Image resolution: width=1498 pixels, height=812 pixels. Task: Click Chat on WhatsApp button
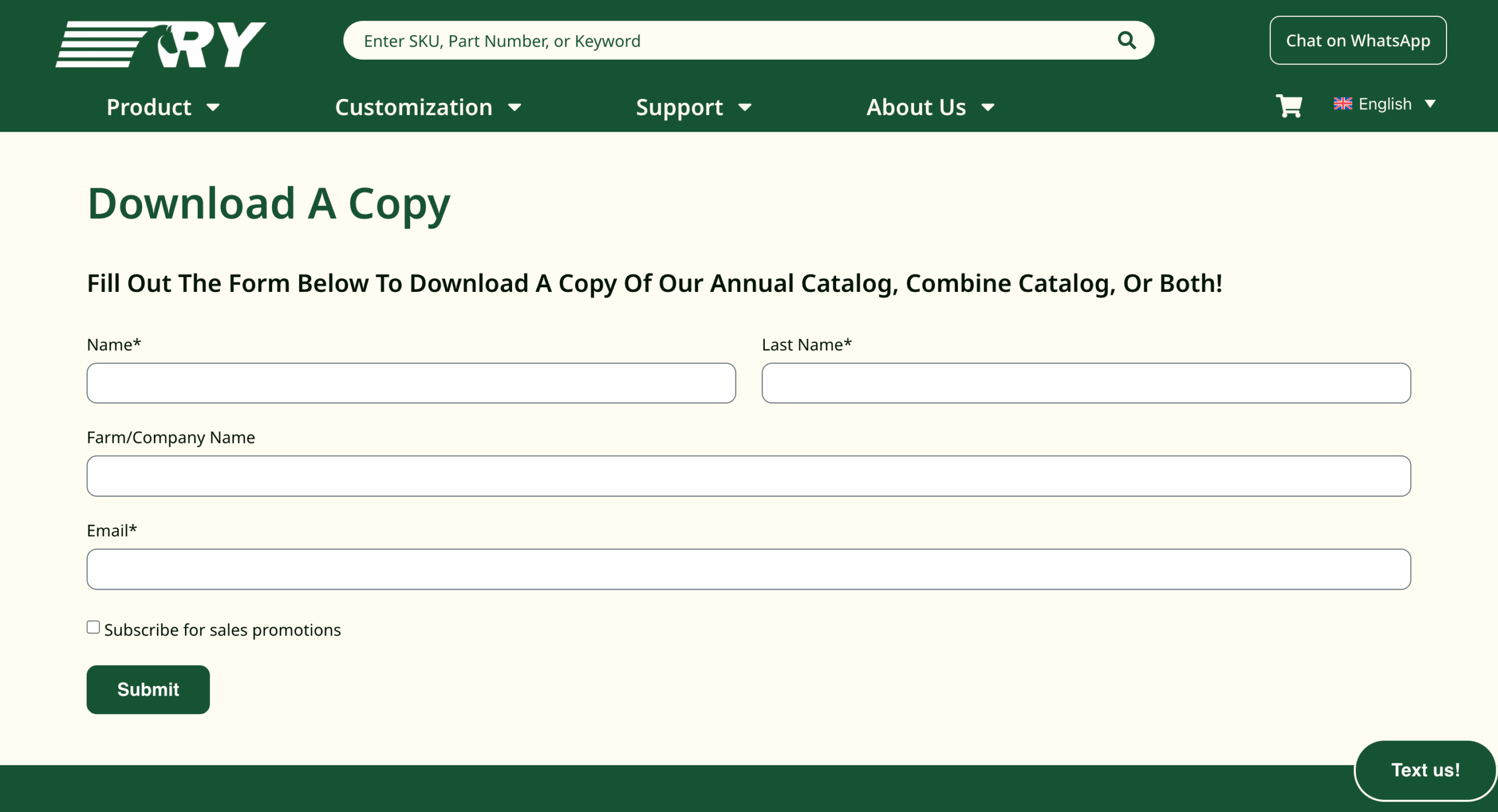1358,40
